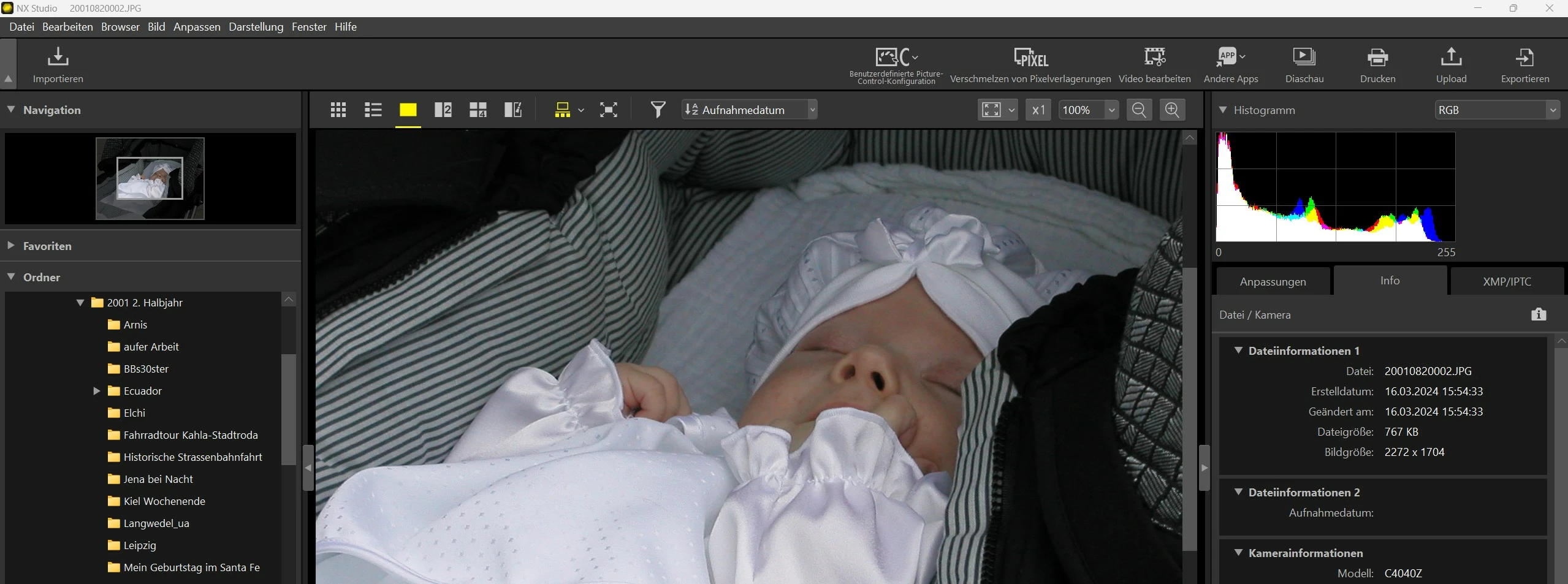The width and height of the screenshot is (1568, 584).
Task: Open filmstrip position dropdown arrow
Action: (581, 110)
